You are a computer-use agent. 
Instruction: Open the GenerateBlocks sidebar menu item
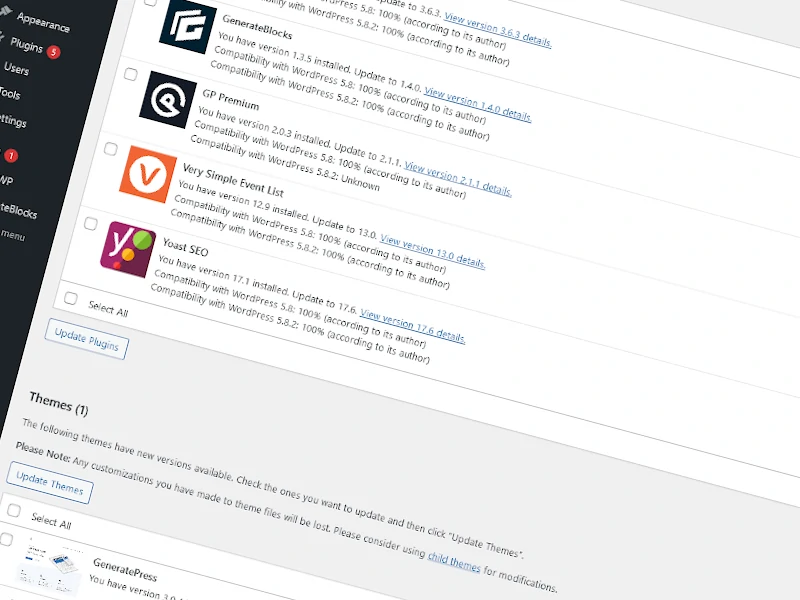tap(18, 210)
